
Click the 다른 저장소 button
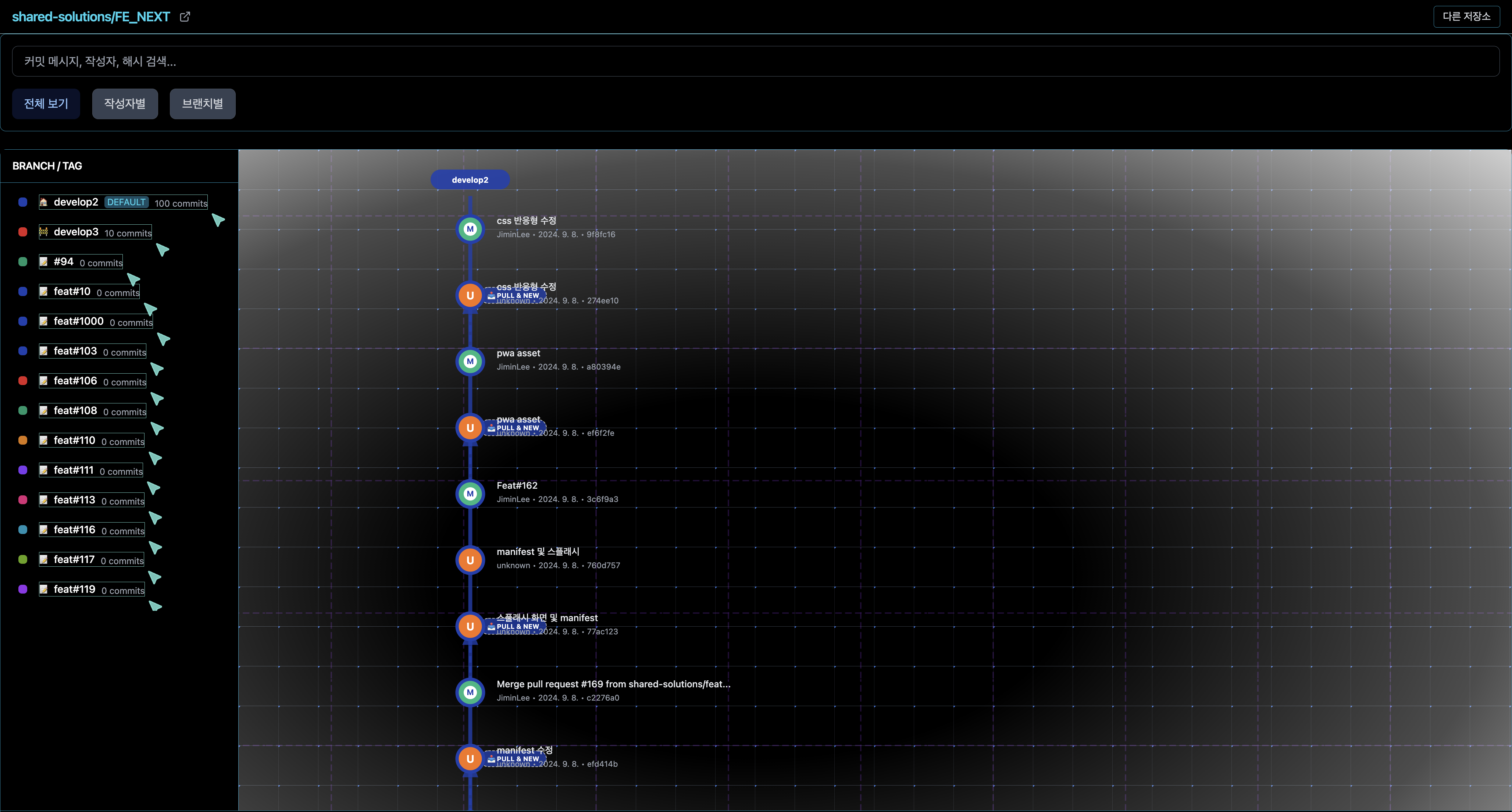(1466, 17)
